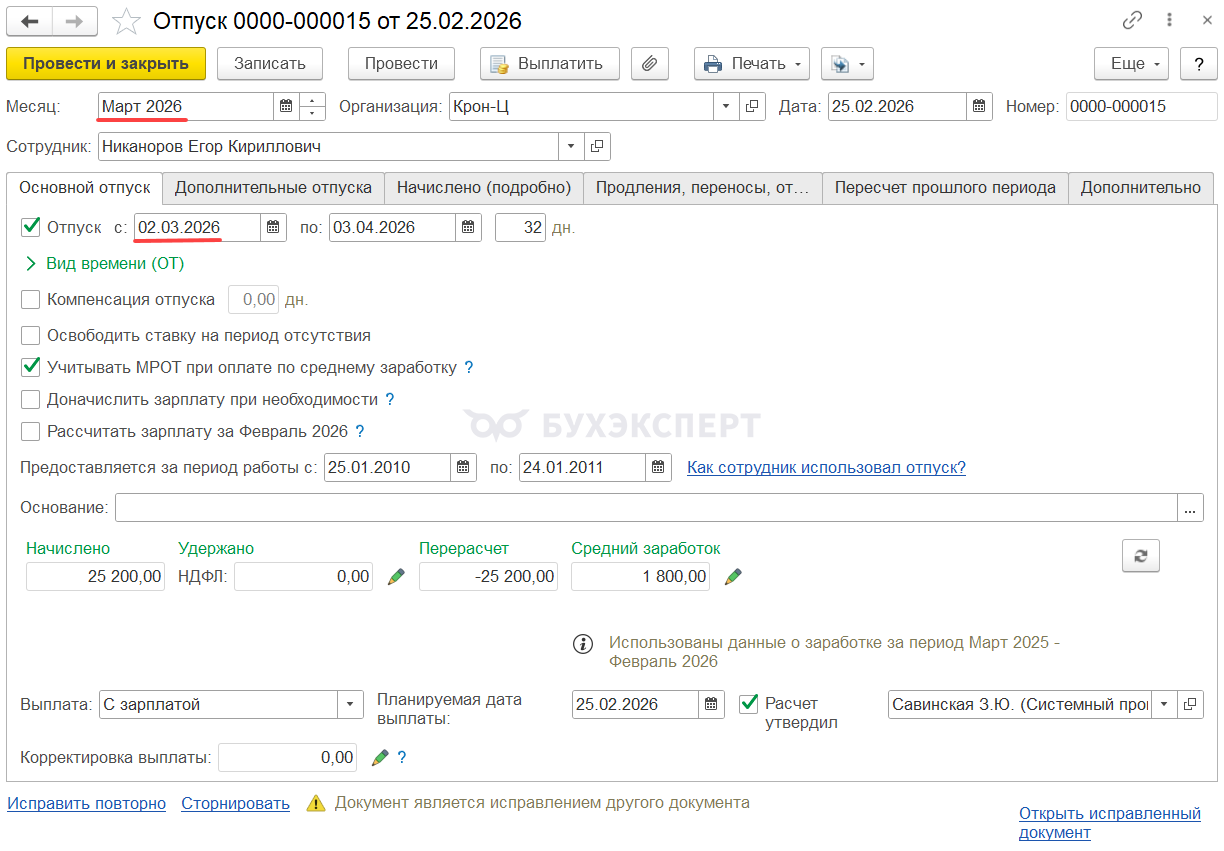The image size is (1224, 851).
Task: Enable Доначислить зарплату при необходимости
Action: (30, 399)
